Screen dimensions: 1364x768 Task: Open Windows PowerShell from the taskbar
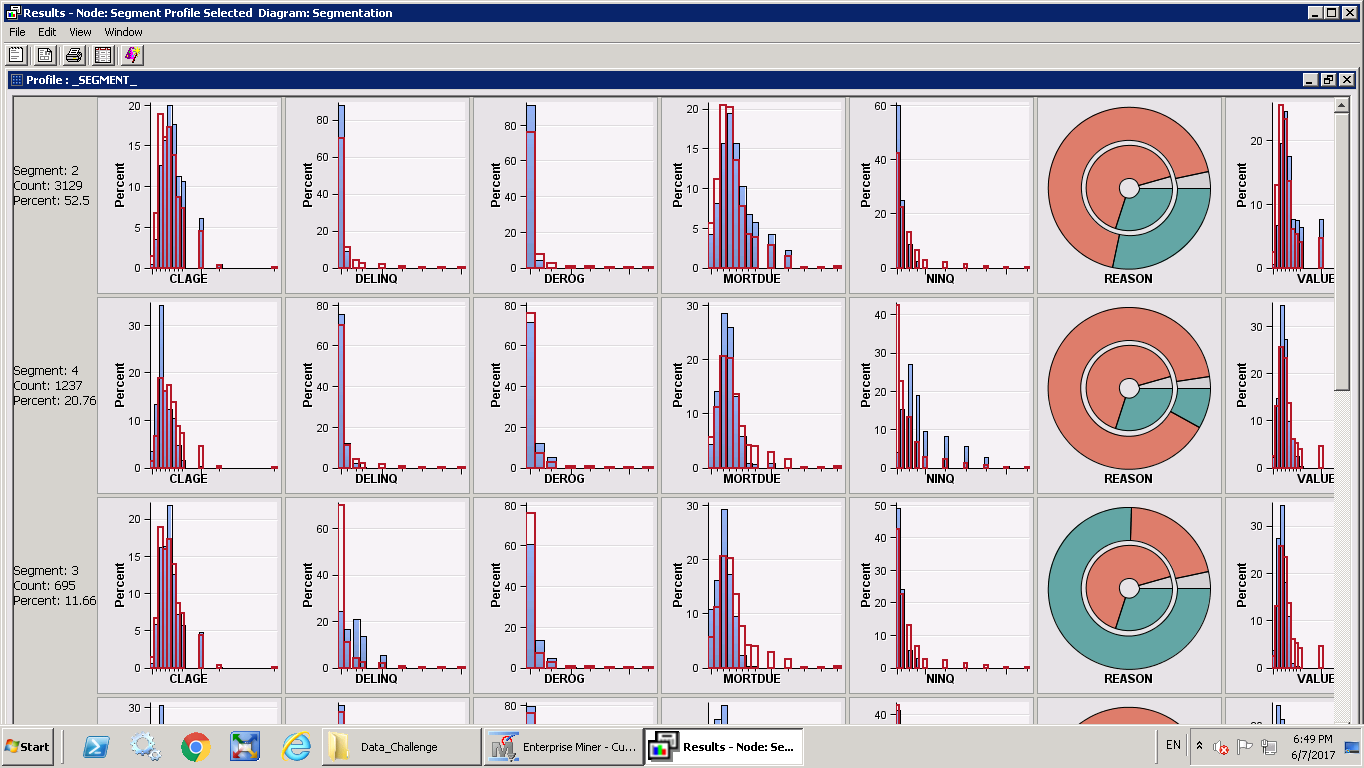96,747
